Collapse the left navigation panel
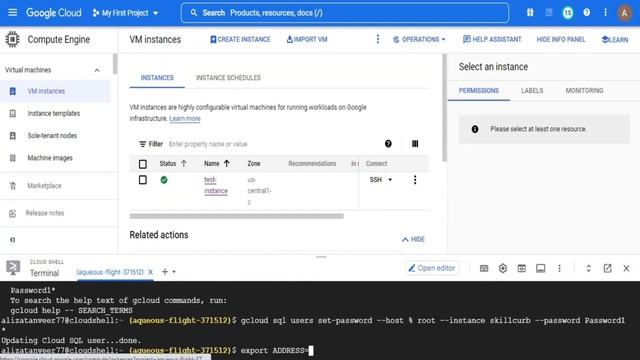Image resolution: width=640 pixels, height=360 pixels. click(x=12, y=240)
